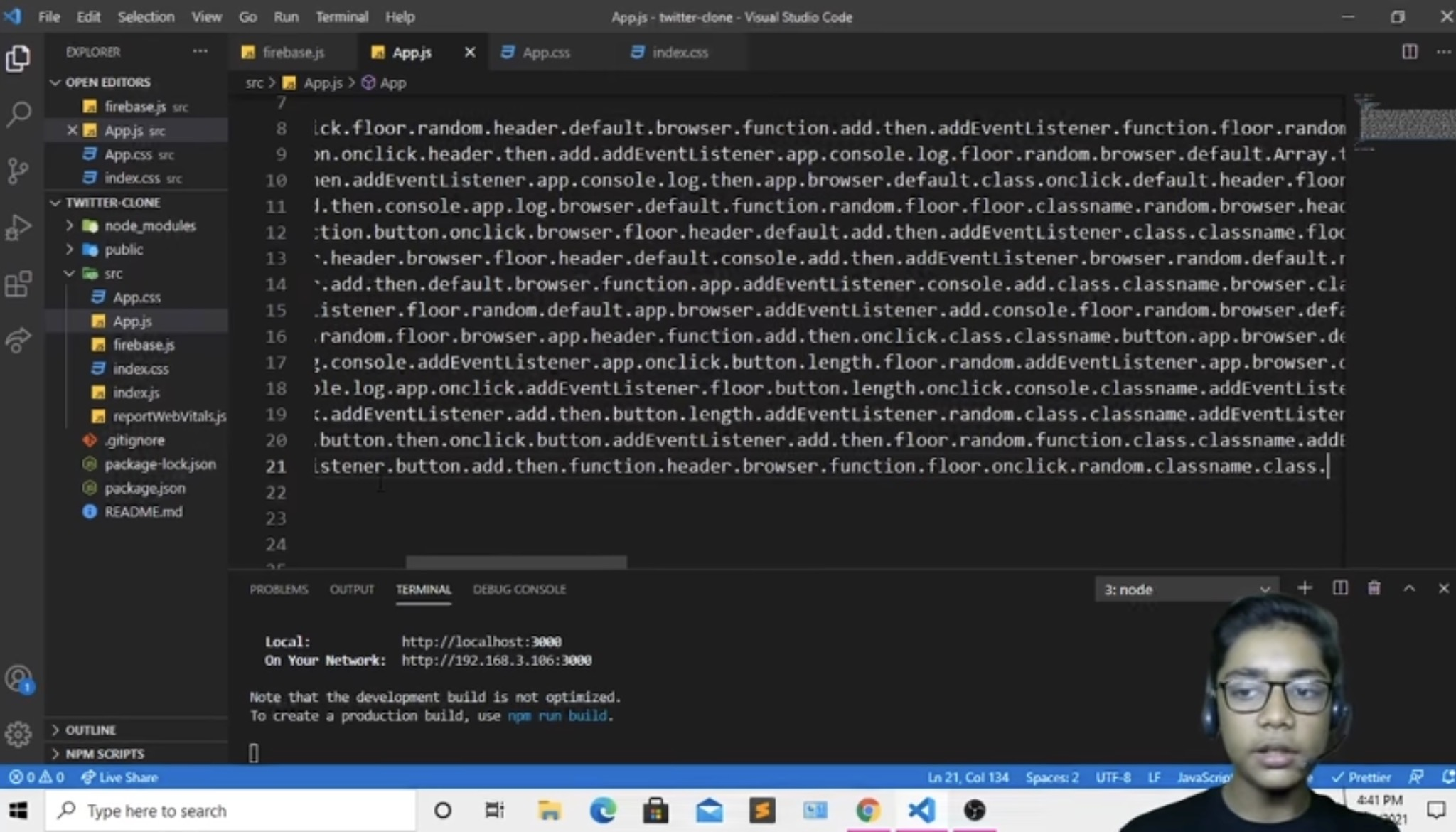Image resolution: width=1456 pixels, height=832 pixels.
Task: Toggle maximized terminal panel size
Action: pos(1409,589)
